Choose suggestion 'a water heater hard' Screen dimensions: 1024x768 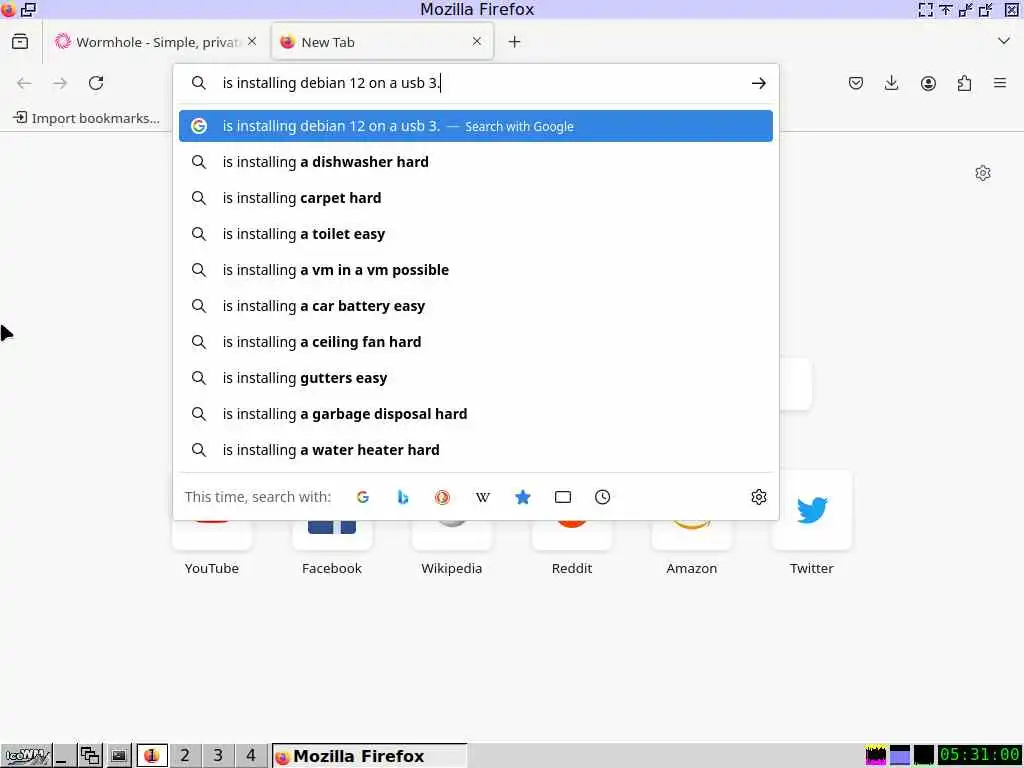(x=476, y=450)
